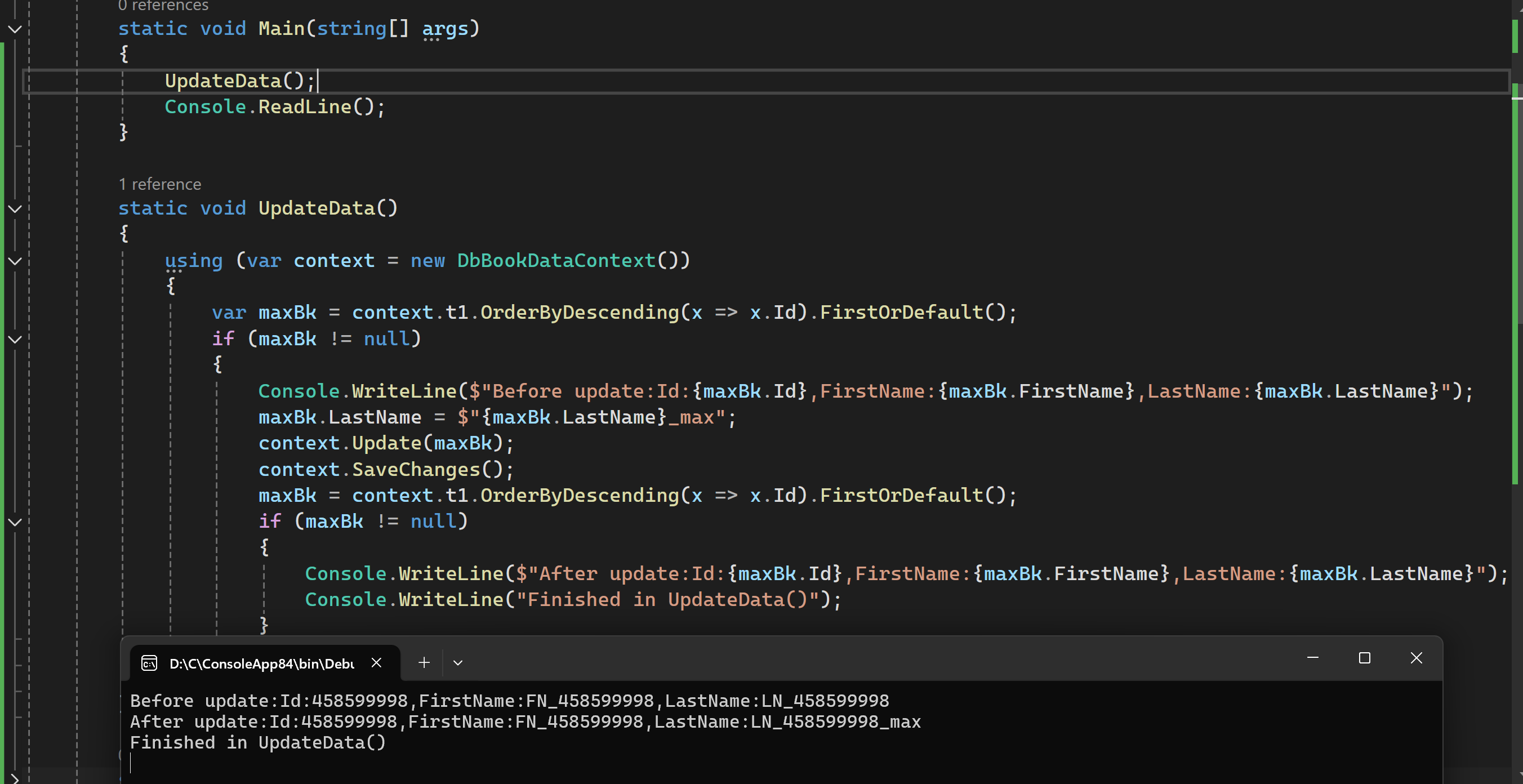
Task: Click the terminal tab console icon
Action: tap(149, 663)
